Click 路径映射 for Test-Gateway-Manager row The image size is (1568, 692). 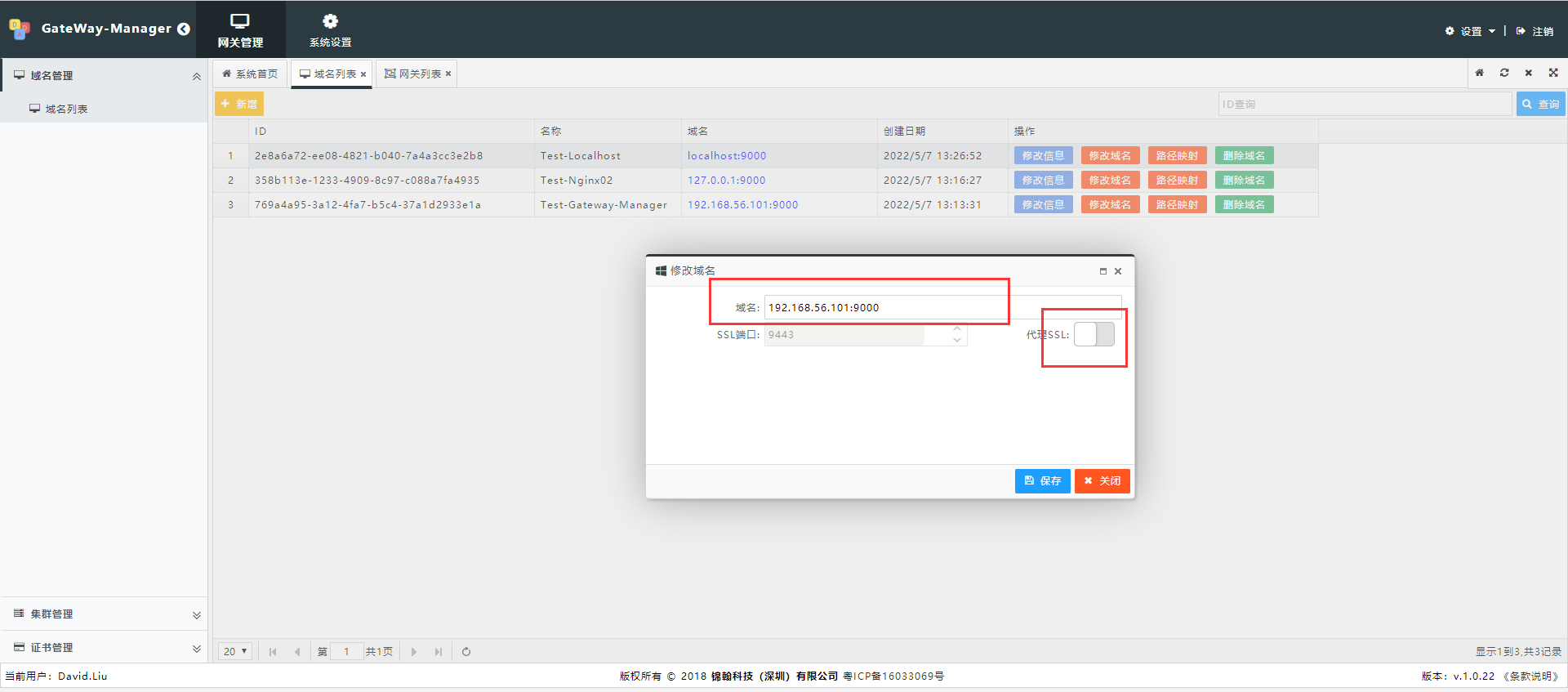point(1177,204)
